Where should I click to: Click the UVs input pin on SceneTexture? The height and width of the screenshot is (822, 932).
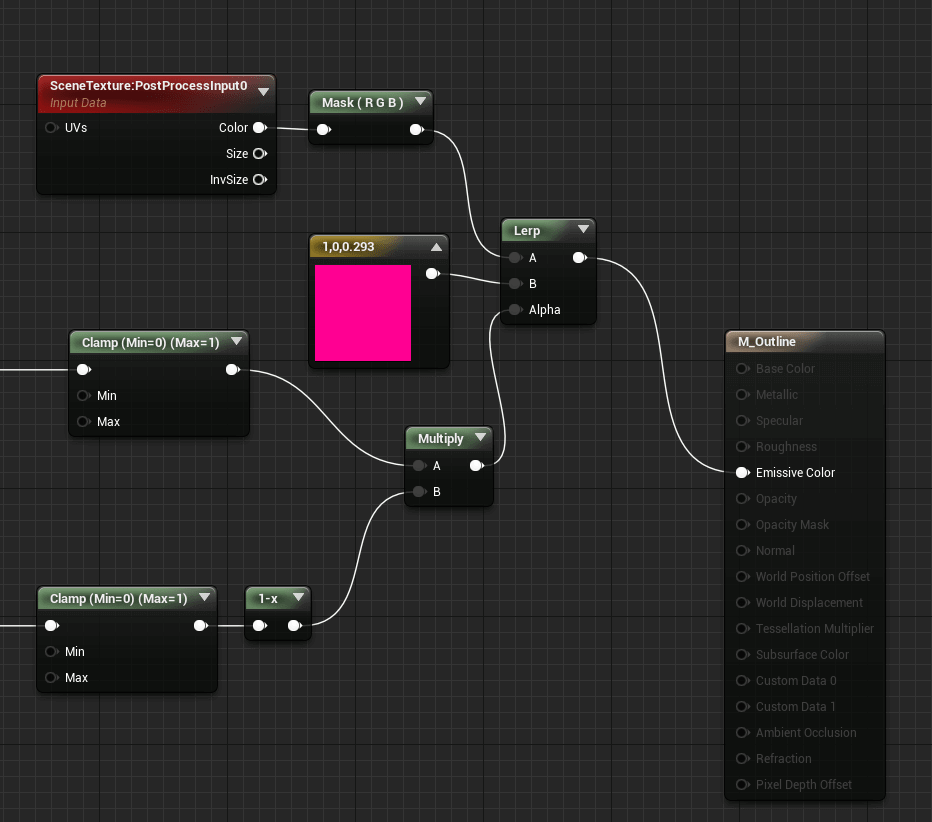[52, 128]
